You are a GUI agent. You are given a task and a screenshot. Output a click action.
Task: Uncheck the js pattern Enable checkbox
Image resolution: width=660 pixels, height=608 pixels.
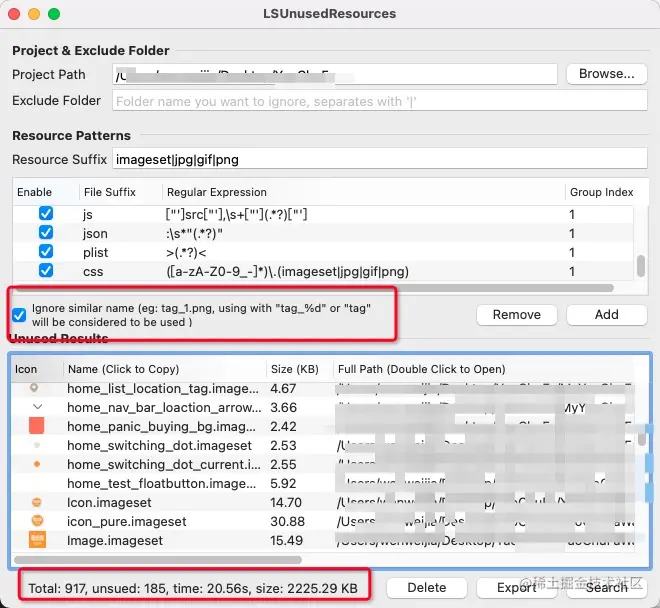46,213
